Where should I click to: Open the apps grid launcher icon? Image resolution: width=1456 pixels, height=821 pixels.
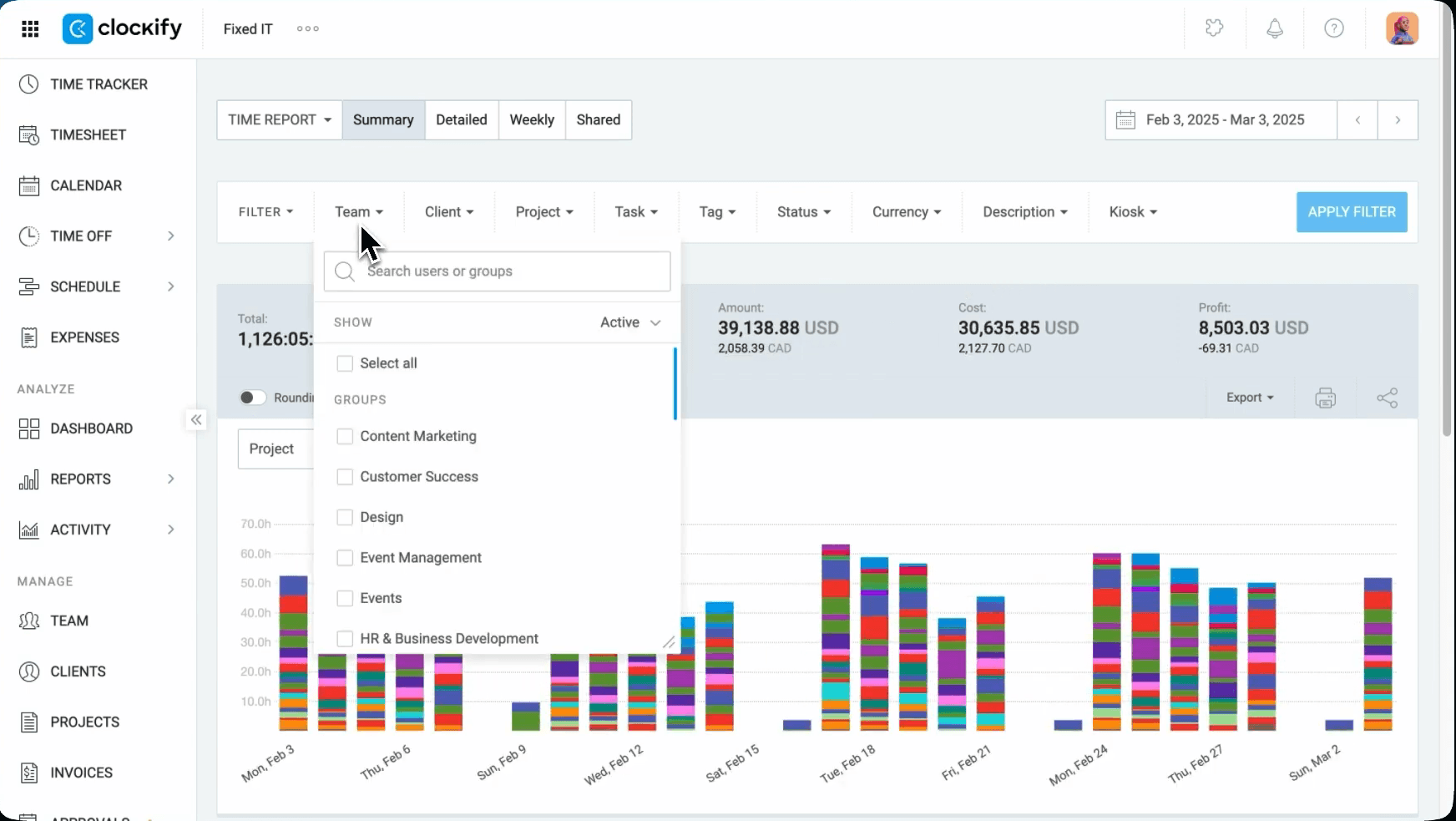tap(30, 29)
